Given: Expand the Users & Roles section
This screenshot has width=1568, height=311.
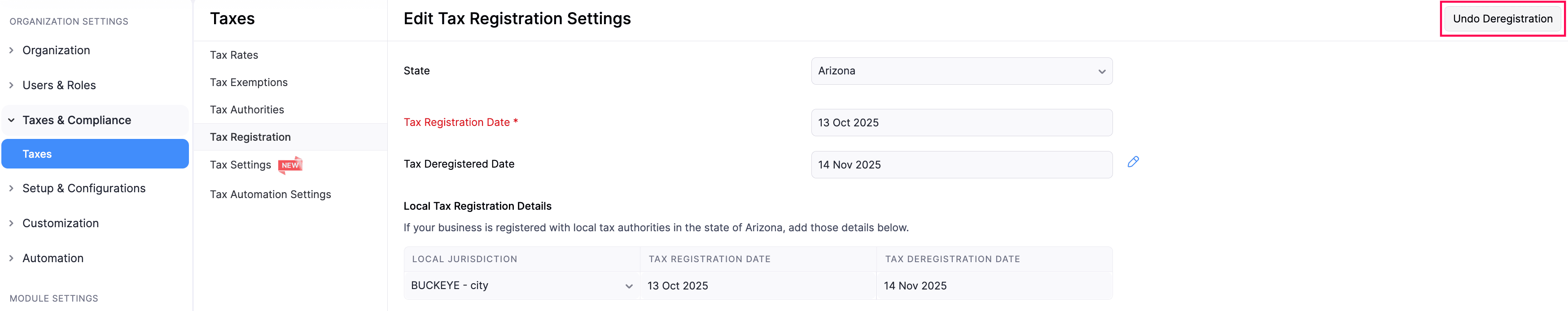Looking at the screenshot, I should [59, 85].
